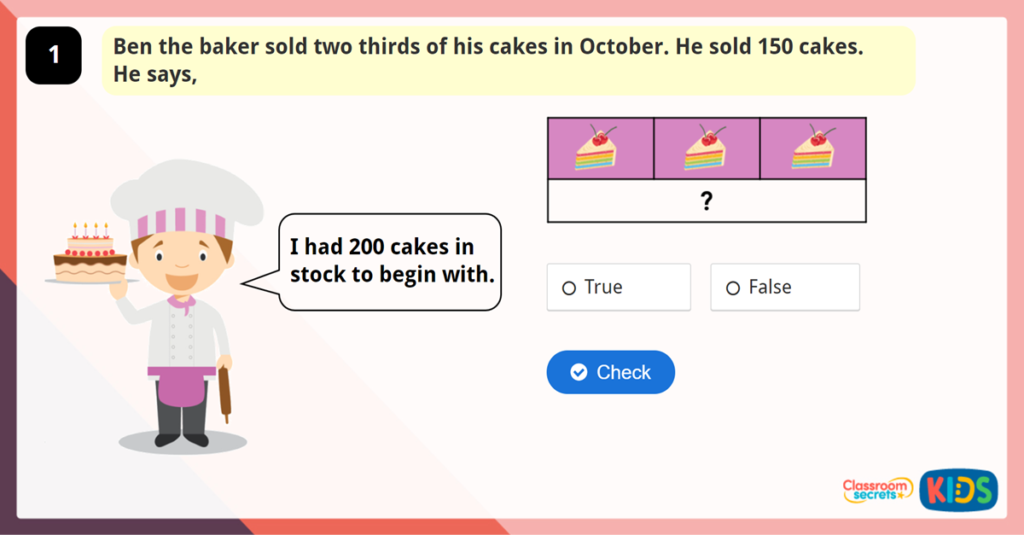Viewport: 1024px width, 535px height.
Task: Click the True radio circle
Action: coord(569,288)
